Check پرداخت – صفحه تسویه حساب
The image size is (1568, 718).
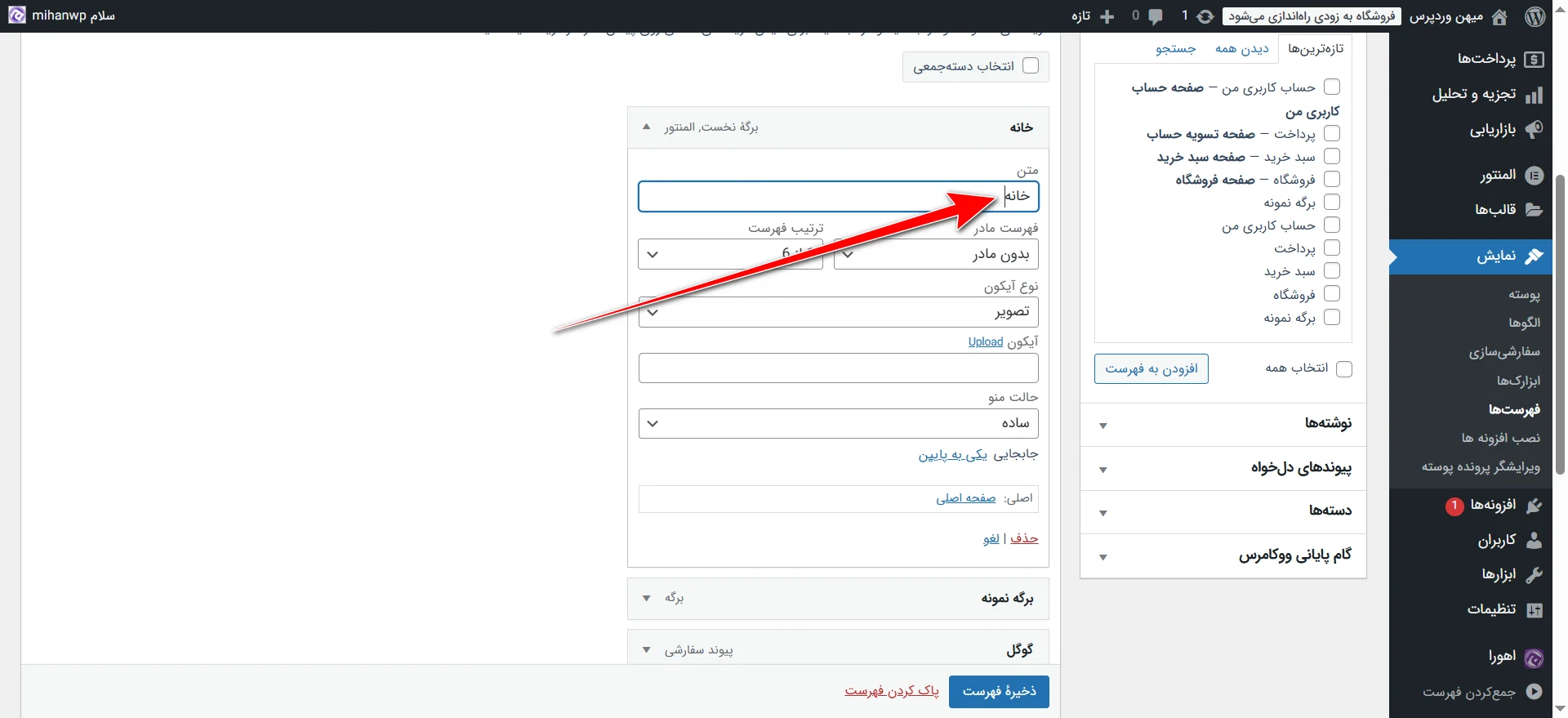coord(1332,133)
